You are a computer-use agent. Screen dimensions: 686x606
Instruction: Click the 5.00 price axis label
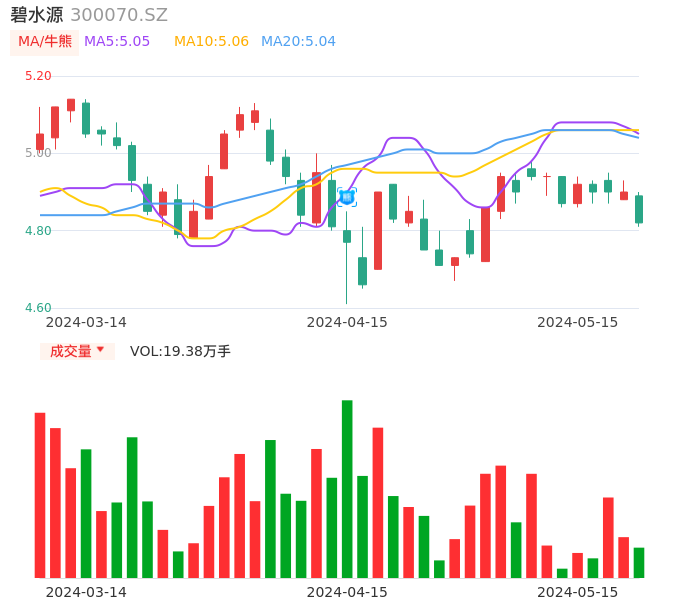38,153
